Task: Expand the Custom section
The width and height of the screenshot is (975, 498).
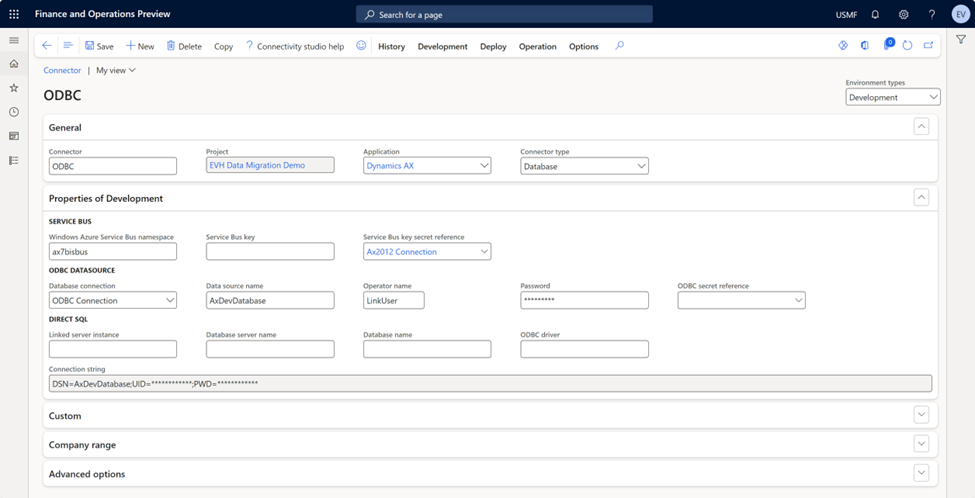Action: [922, 415]
